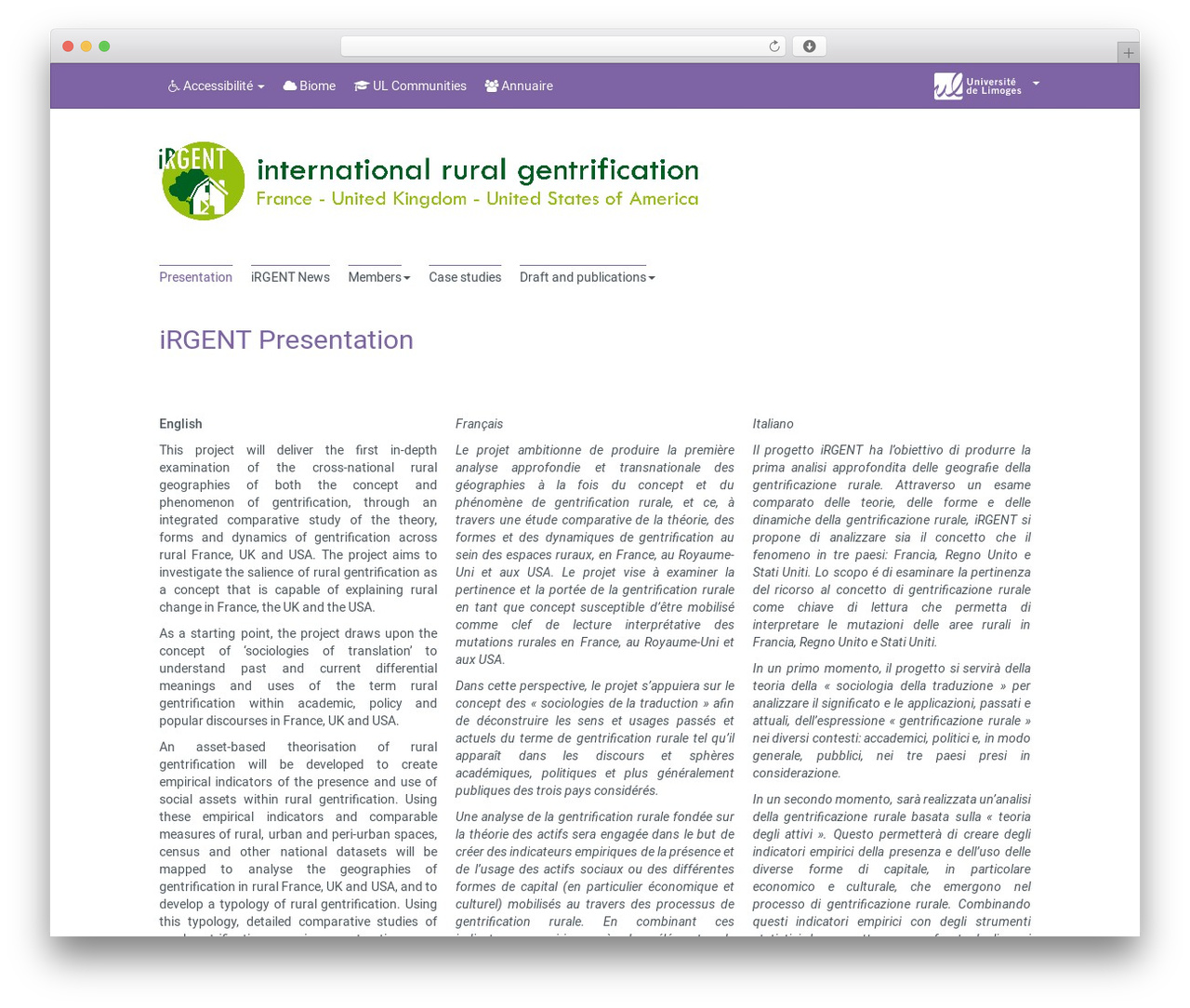Open a new browser tab with plus button
The image size is (1190, 1008).
[1128, 53]
